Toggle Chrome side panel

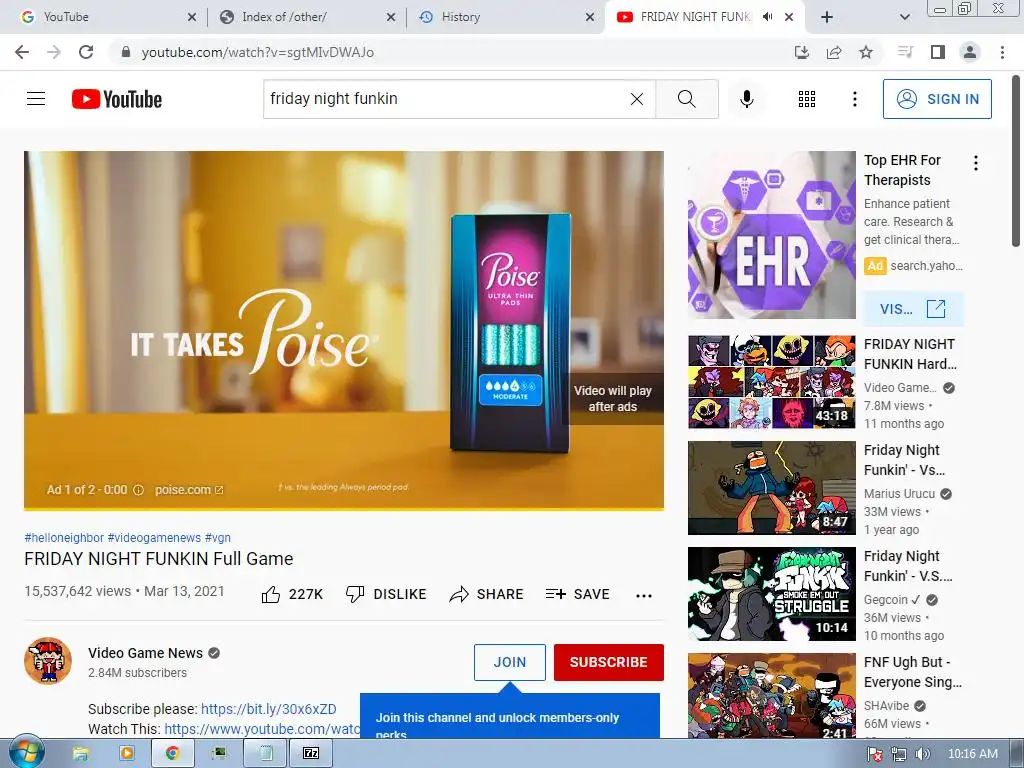pyautogui.click(x=938, y=52)
